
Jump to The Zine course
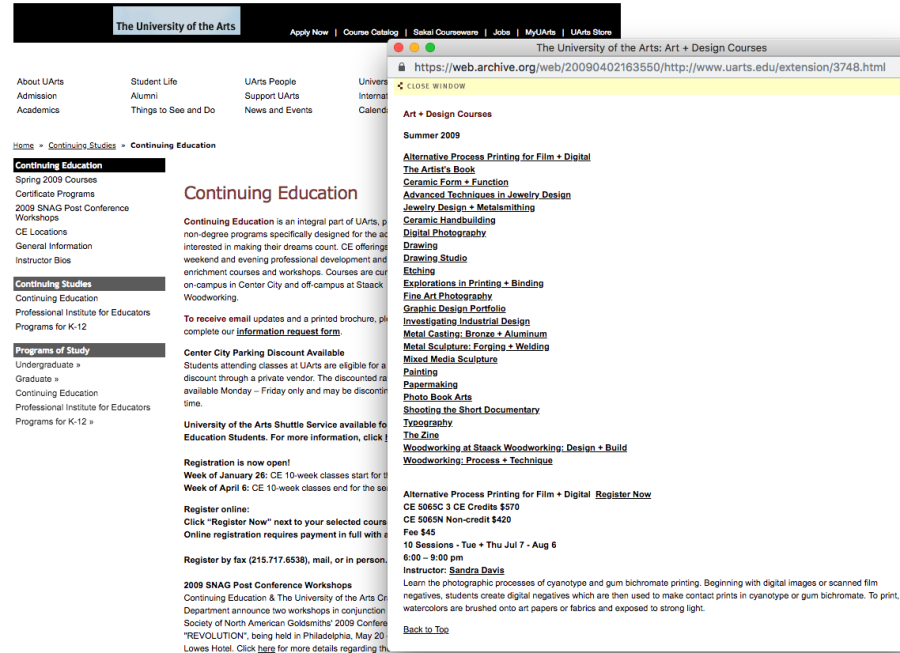[421, 434]
